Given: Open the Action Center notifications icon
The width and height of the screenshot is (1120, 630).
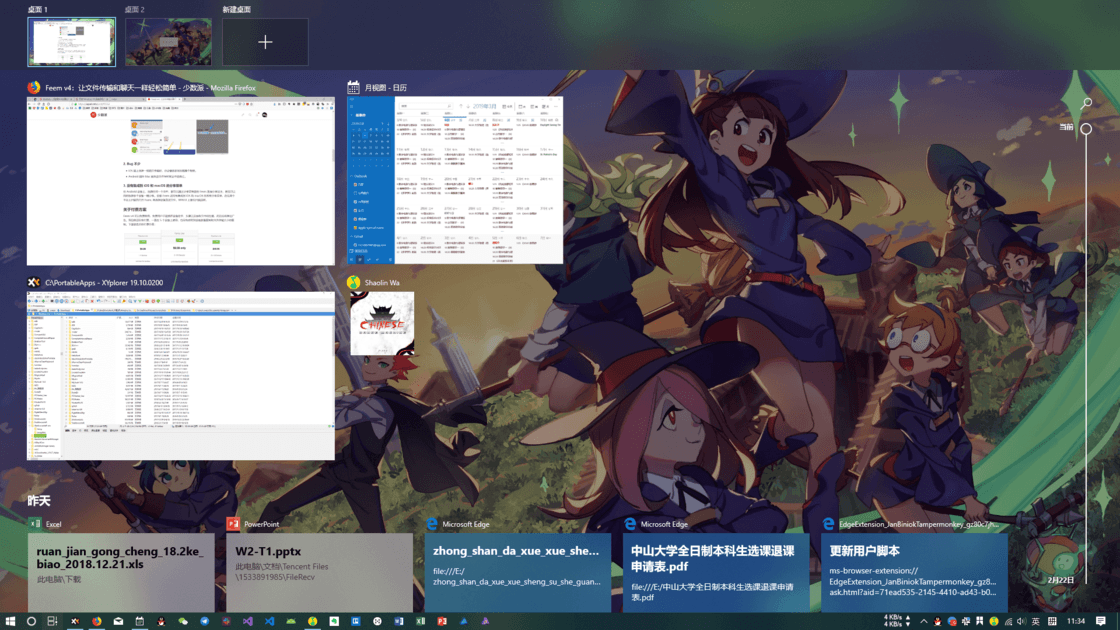Looking at the screenshot, I should click(x=1101, y=621).
